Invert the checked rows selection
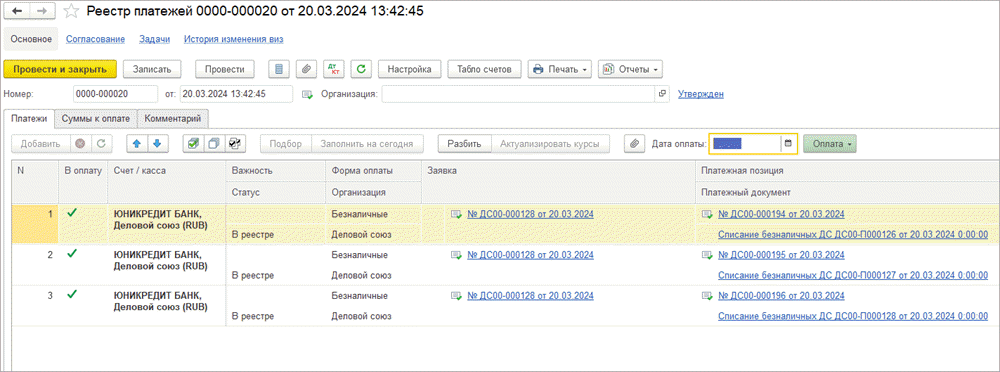This screenshot has width=1000, height=372. 235,144
